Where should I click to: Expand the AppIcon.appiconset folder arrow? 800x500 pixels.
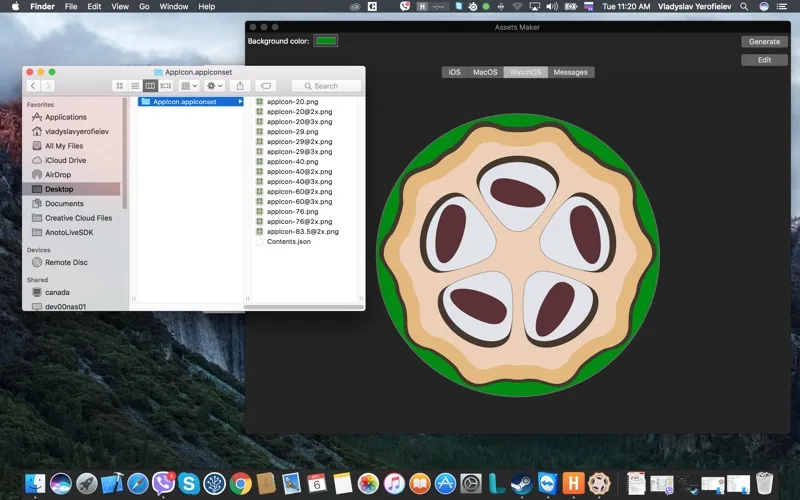240,101
